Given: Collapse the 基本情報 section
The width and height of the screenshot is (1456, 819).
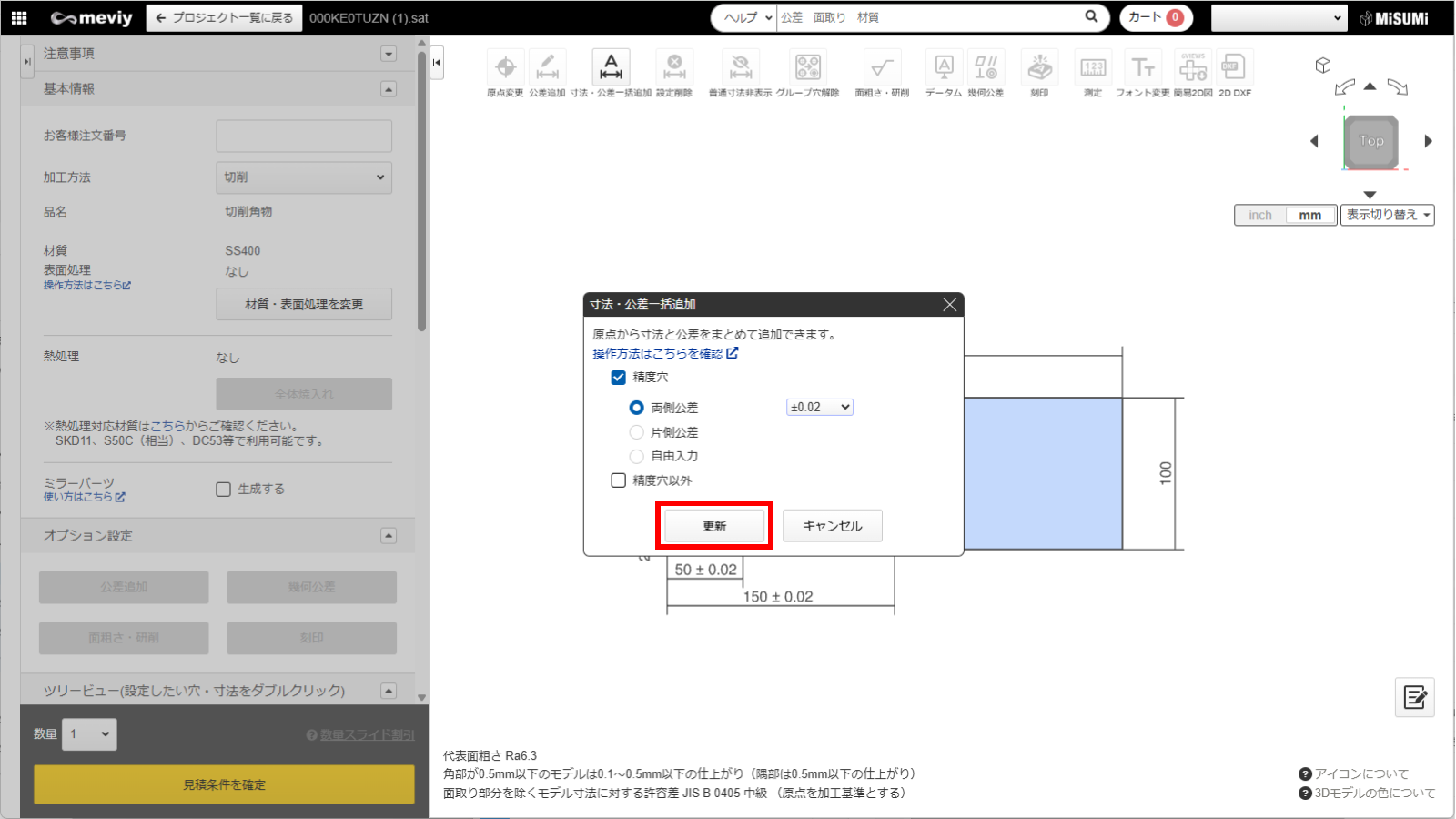Looking at the screenshot, I should [x=389, y=89].
